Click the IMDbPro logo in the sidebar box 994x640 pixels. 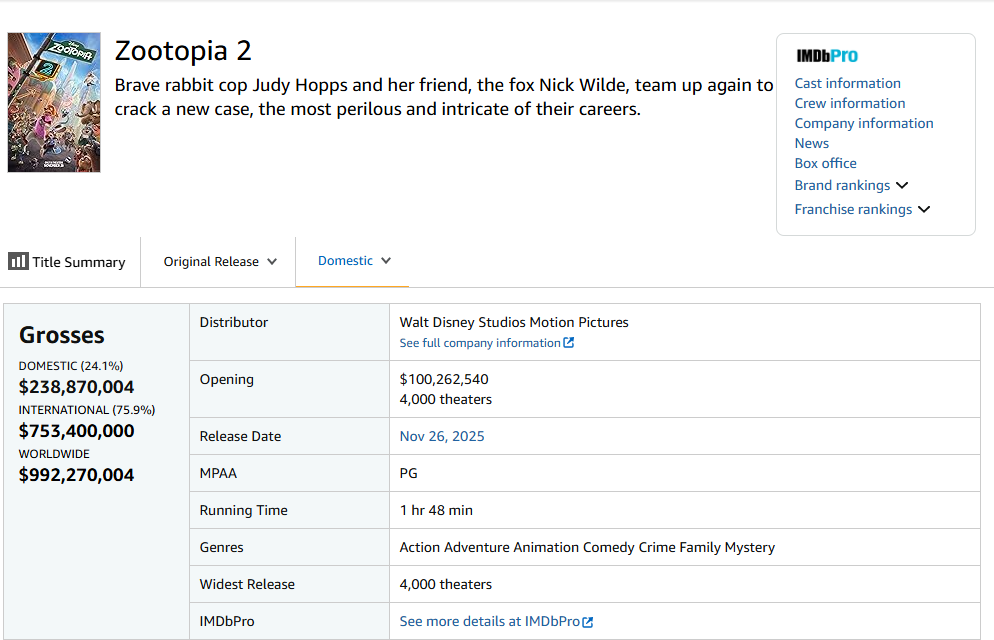(x=826, y=56)
